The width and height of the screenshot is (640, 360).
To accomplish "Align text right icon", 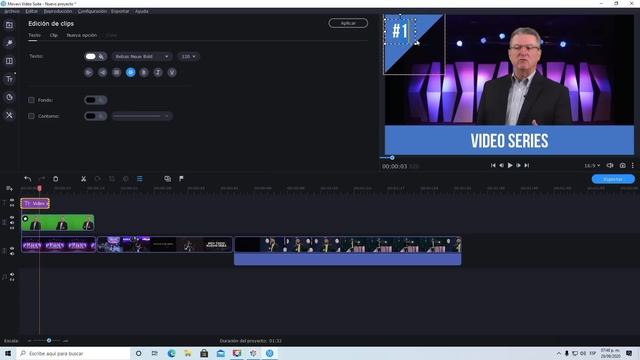I will 102,72.
